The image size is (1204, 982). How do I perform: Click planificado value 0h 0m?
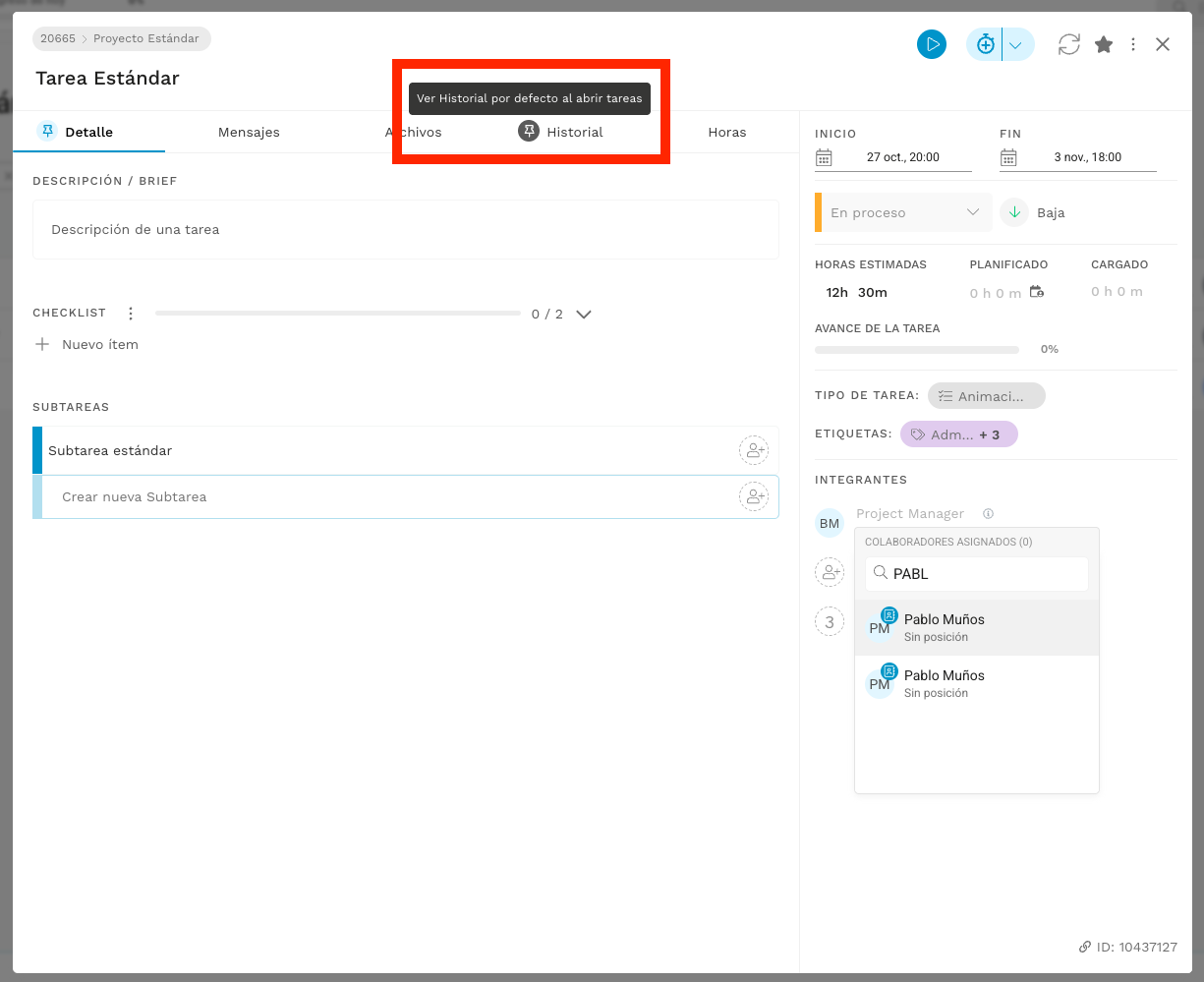tap(997, 293)
